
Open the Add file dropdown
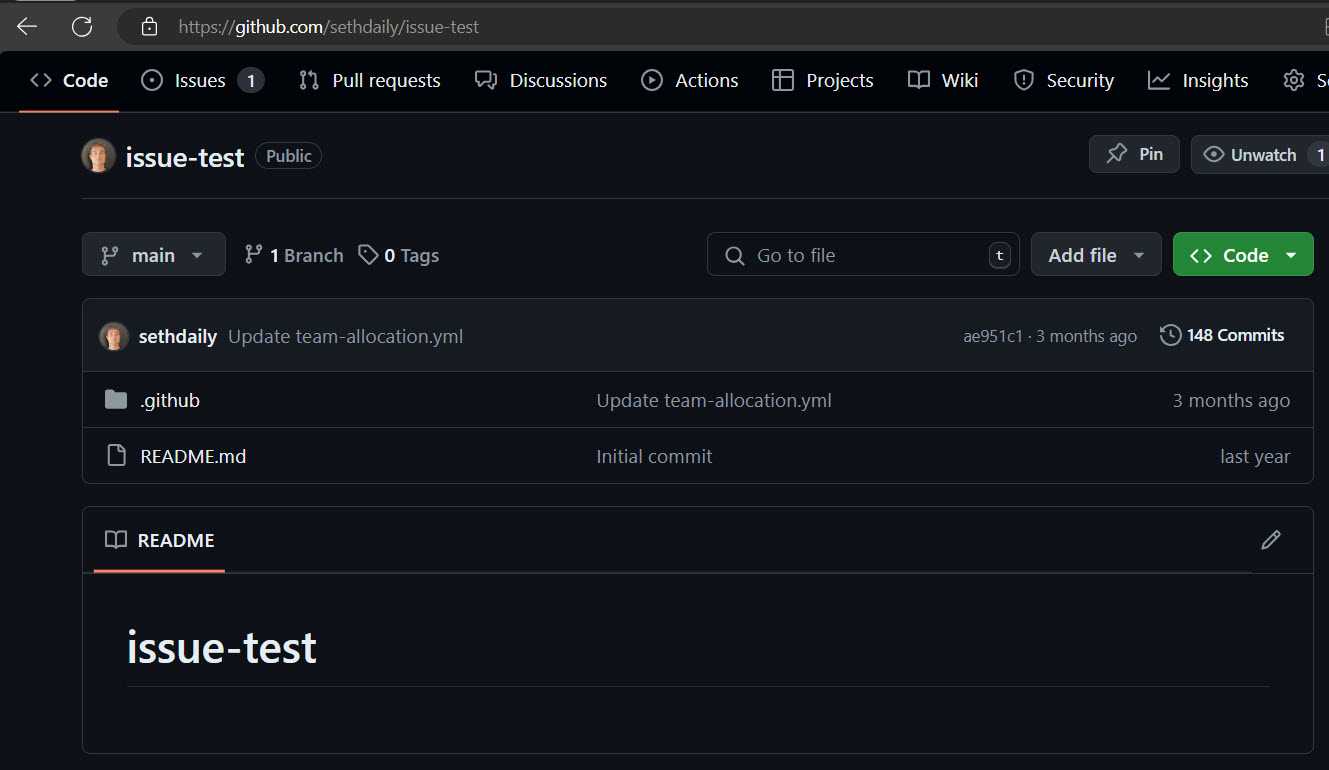1095,255
